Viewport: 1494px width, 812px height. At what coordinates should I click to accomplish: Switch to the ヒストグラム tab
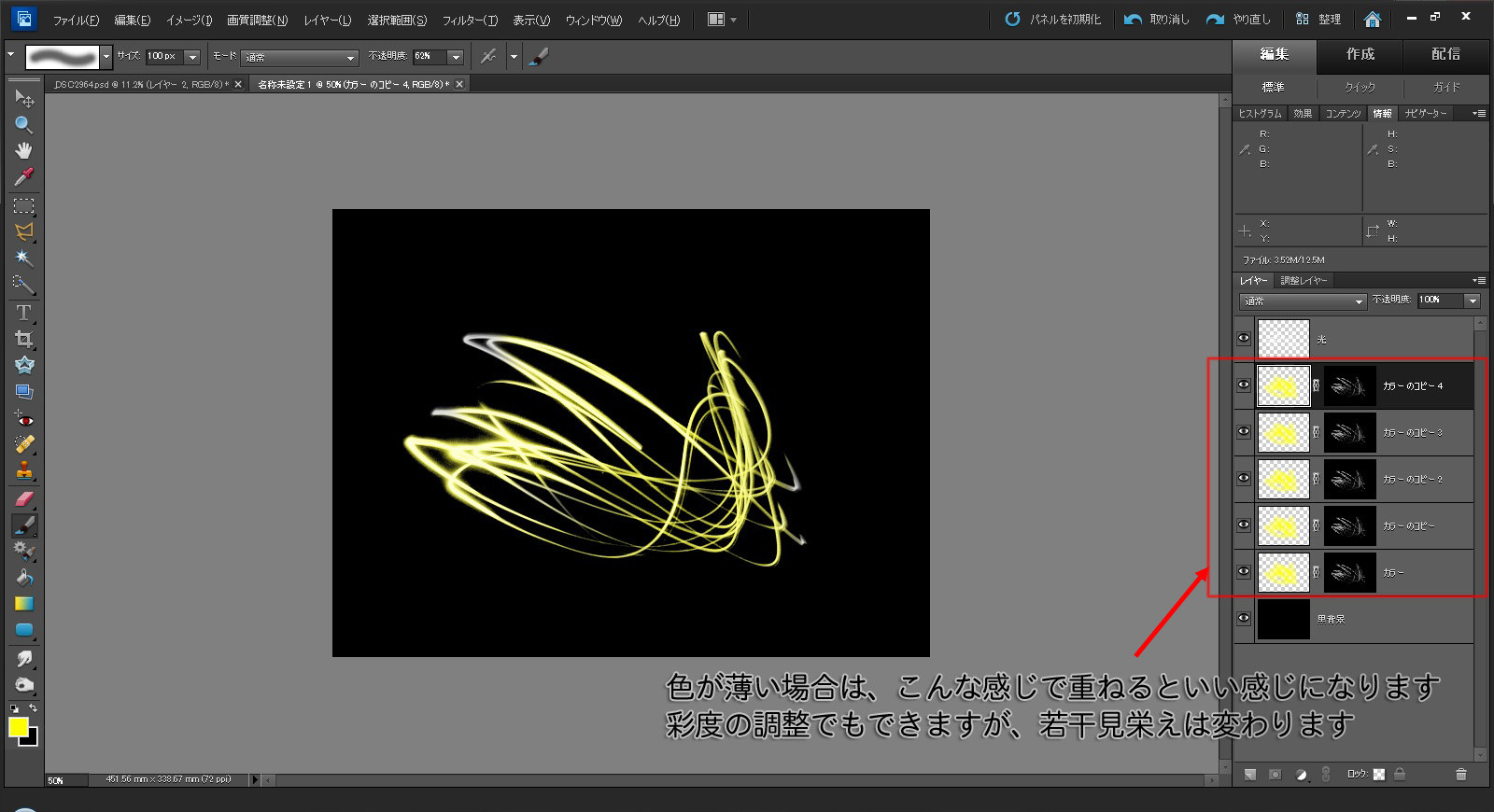tap(1260, 113)
